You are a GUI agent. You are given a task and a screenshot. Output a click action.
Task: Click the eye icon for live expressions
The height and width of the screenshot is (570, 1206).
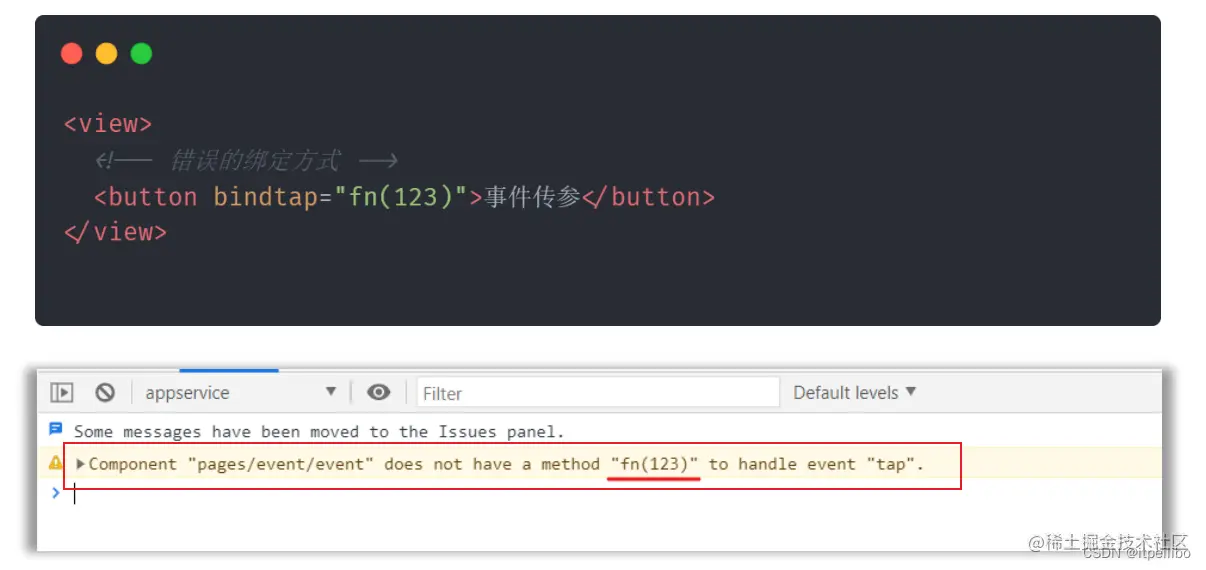(x=378, y=392)
